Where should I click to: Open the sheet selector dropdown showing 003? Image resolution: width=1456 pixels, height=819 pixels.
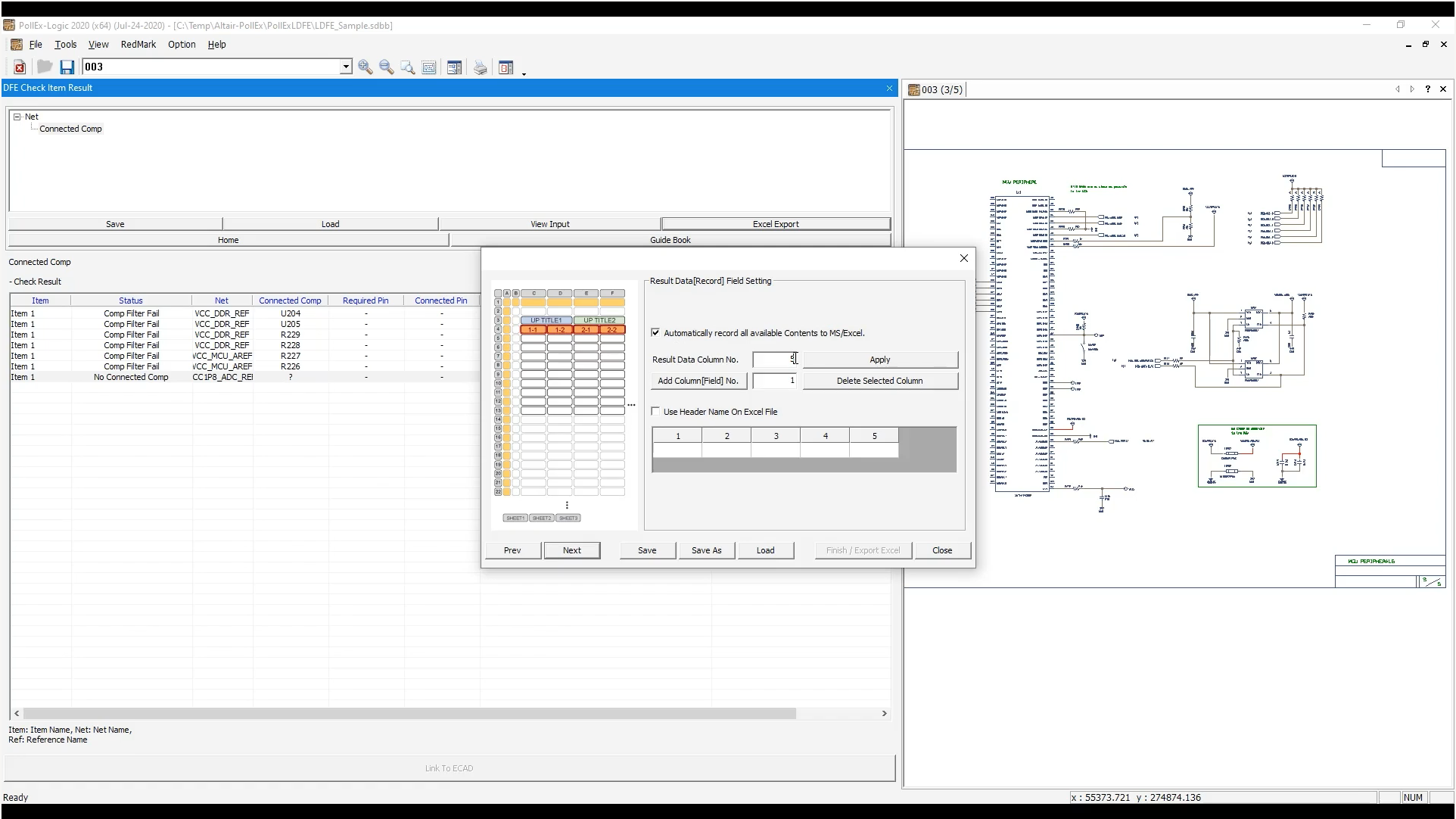(x=346, y=67)
